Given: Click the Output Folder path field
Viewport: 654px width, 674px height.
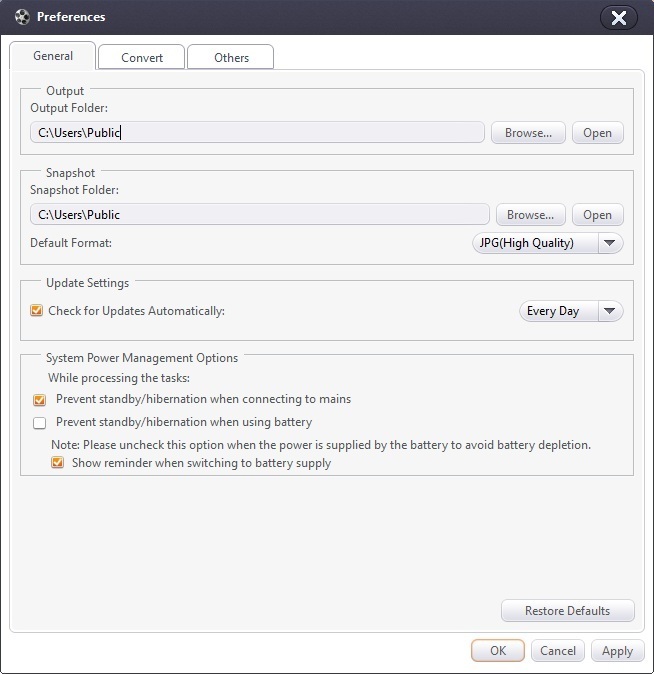Looking at the screenshot, I should pyautogui.click(x=257, y=132).
